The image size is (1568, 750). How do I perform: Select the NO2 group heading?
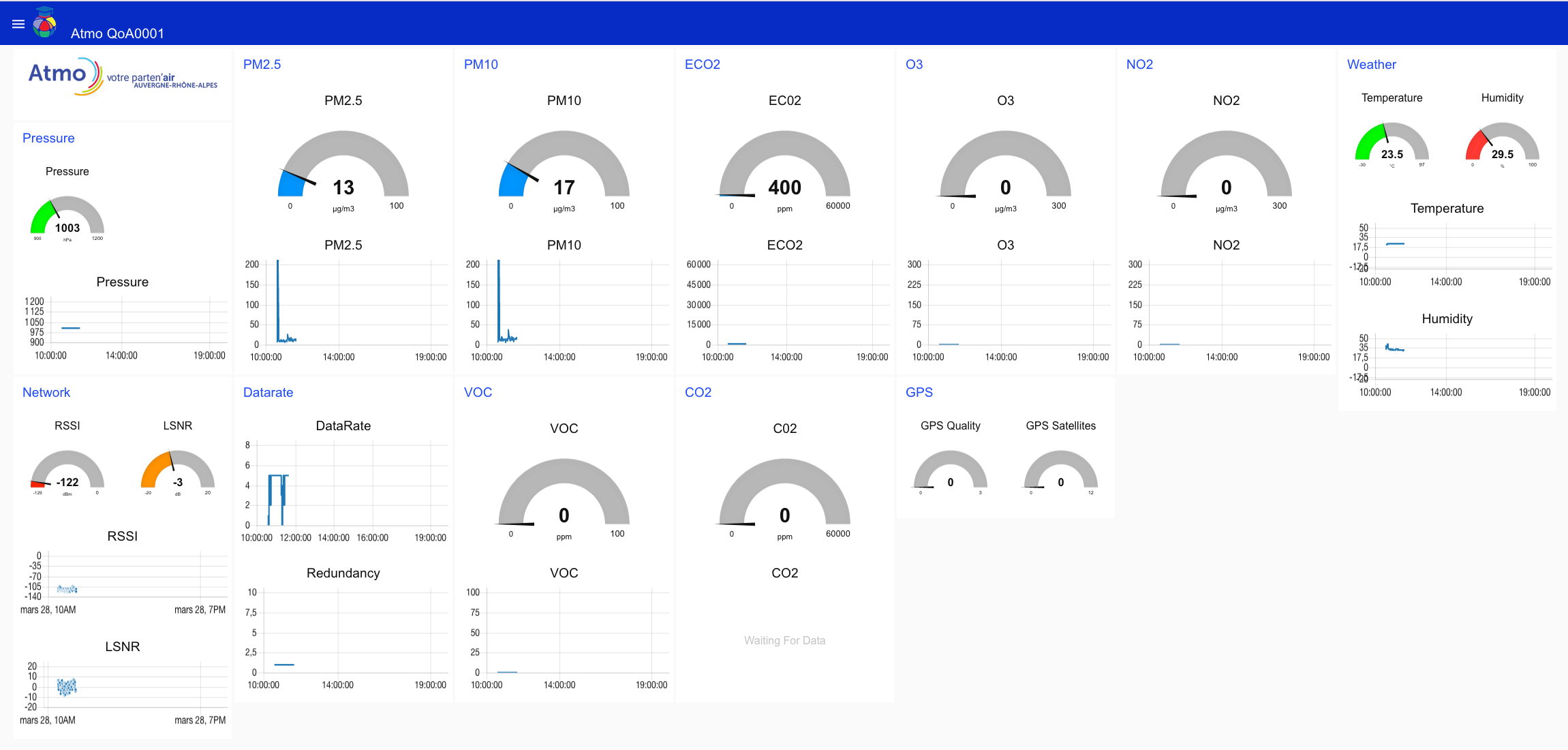1140,64
